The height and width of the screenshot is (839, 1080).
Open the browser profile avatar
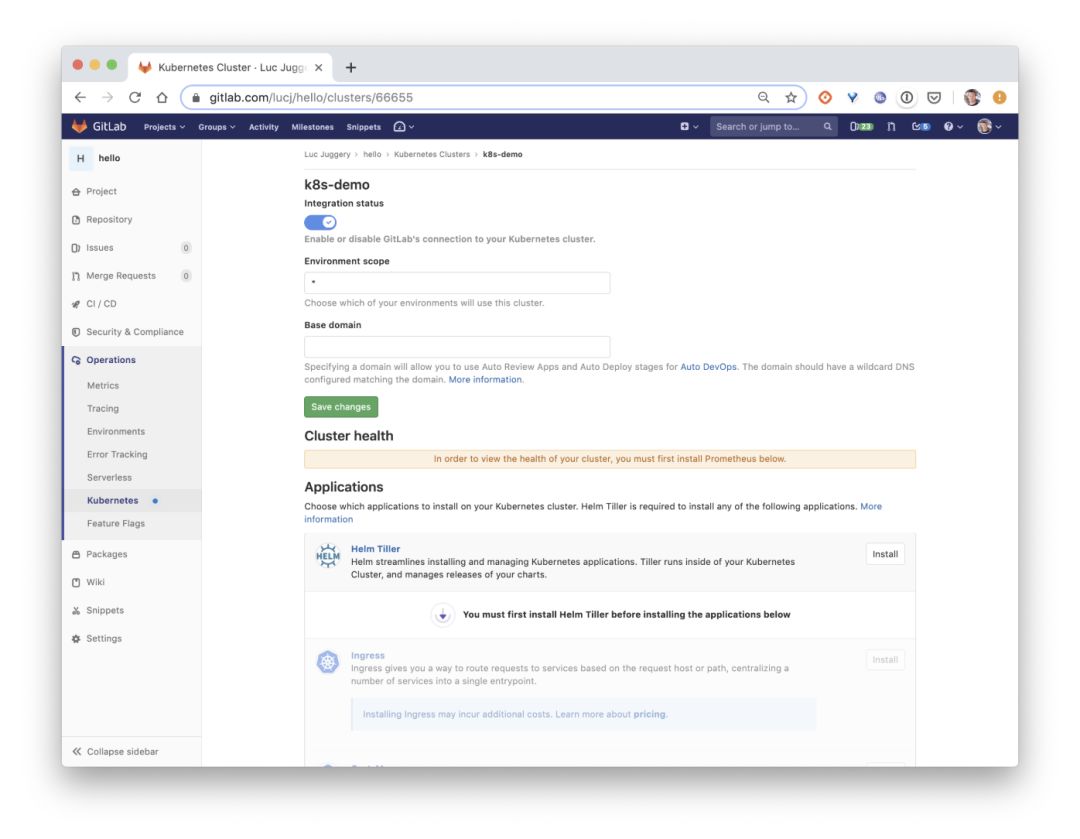972,97
